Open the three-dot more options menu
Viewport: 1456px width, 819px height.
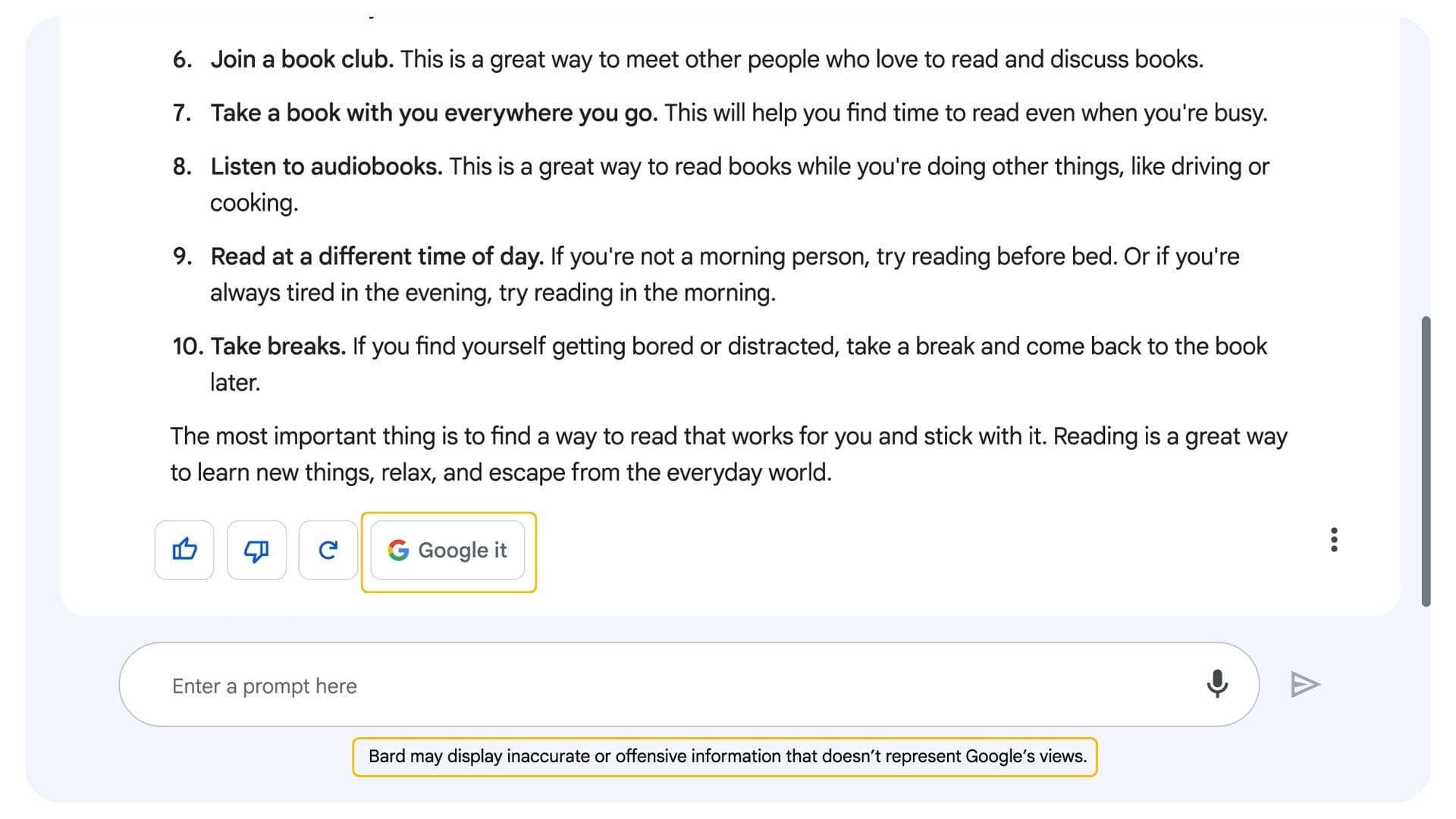[x=1334, y=540]
